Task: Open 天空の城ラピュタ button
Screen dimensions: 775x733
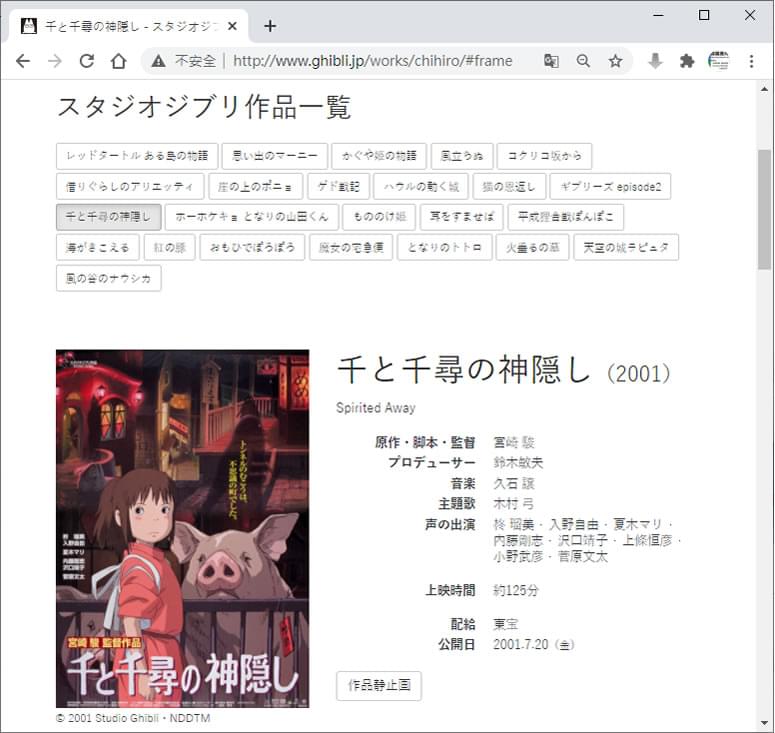Action: (x=626, y=247)
